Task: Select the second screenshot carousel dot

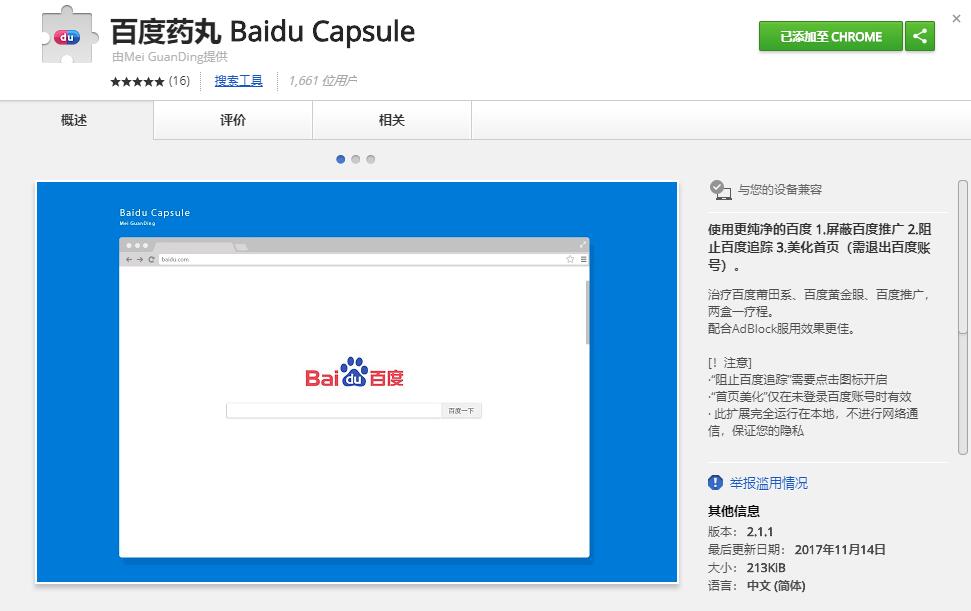Action: (x=355, y=159)
